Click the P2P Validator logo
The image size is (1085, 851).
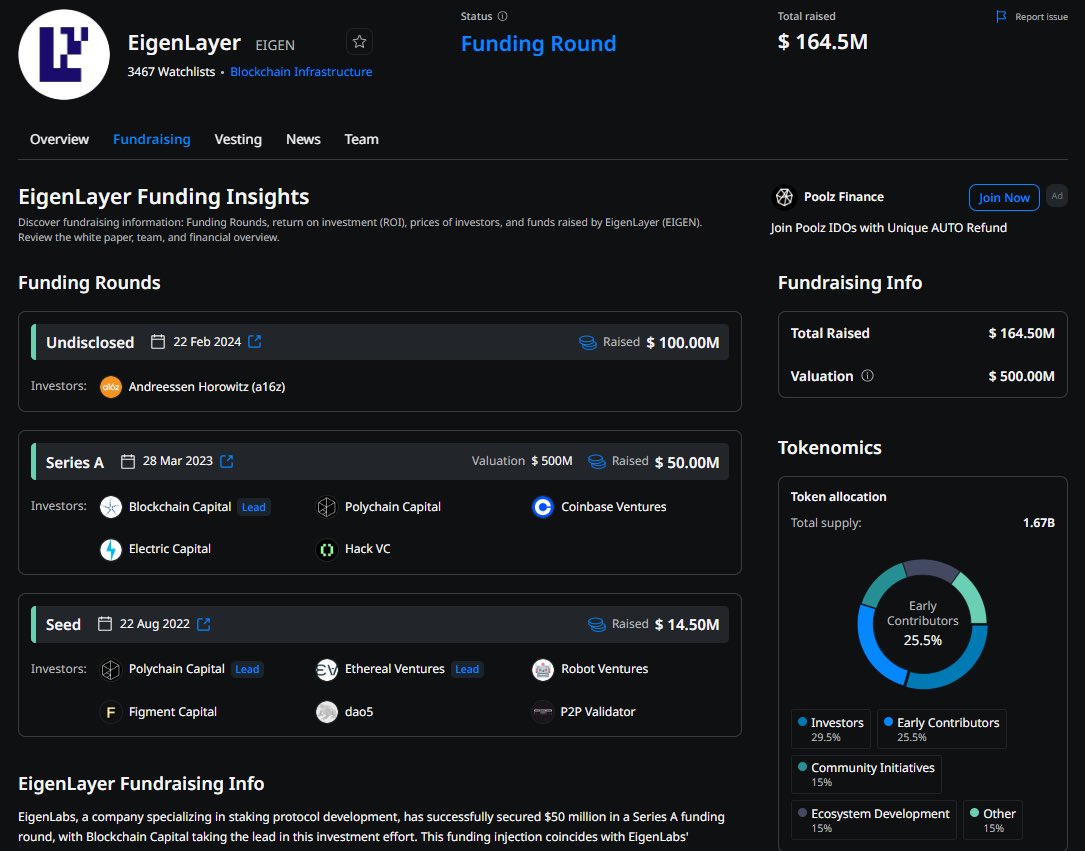(x=542, y=711)
